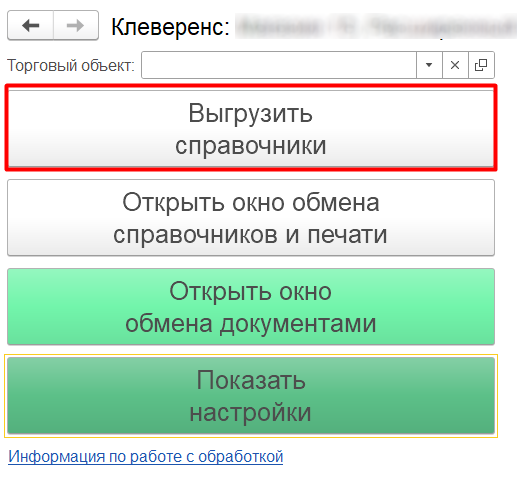Start the reference-data export outlined in red
This screenshot has height=481, width=523.
(251, 128)
